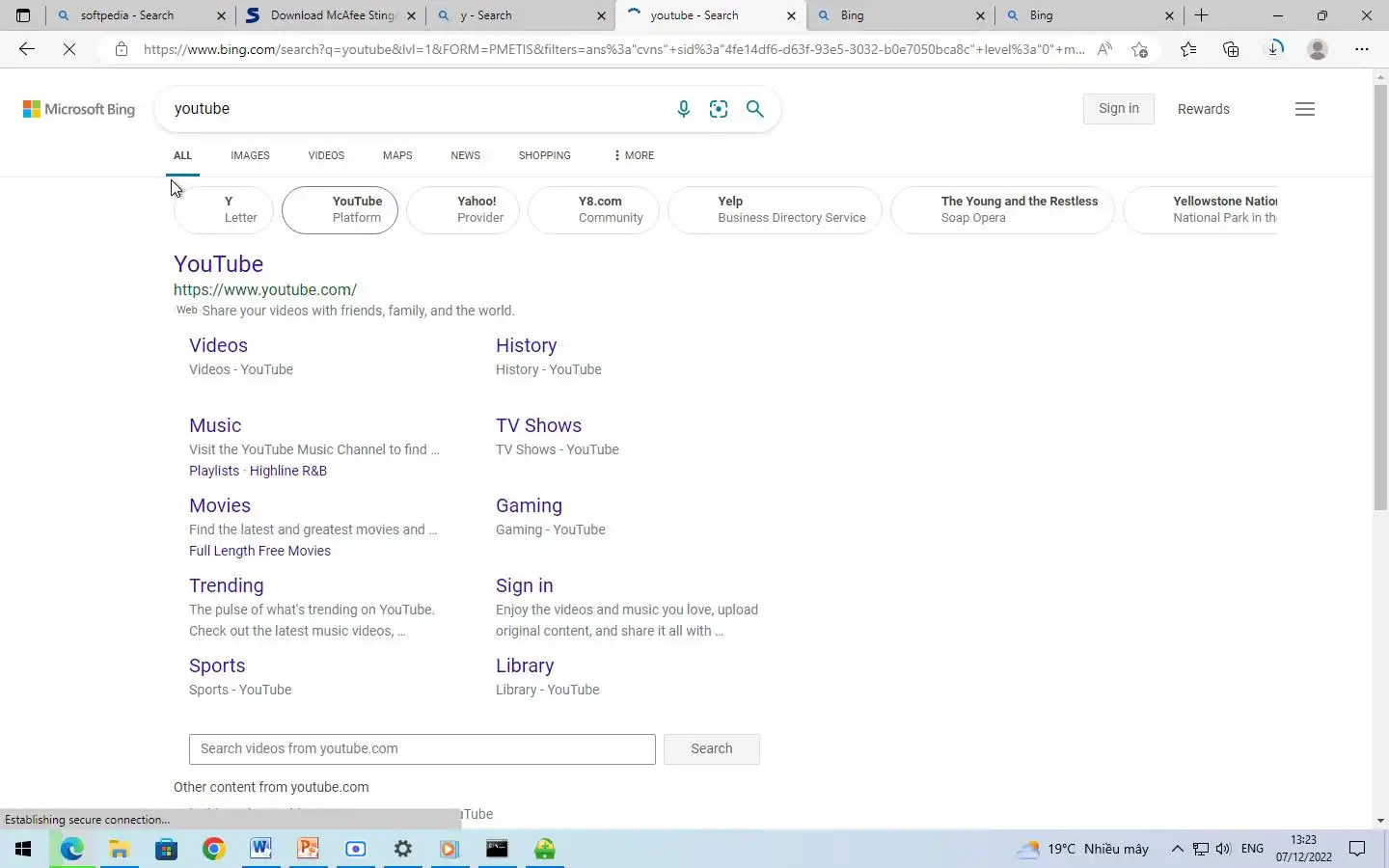
Task: Open the History sublink
Action: [526, 345]
